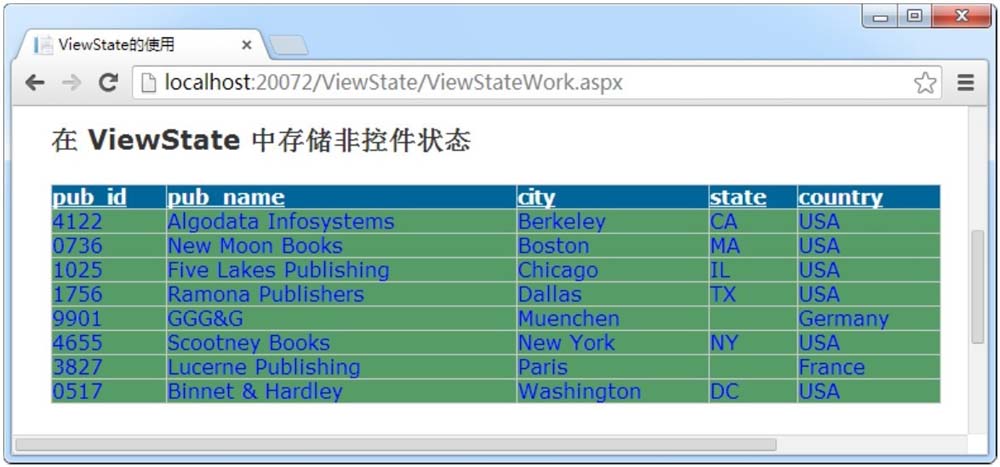Viewport: 1000px width, 467px height.
Task: Click cell '0736' in pub_id column
Action: (x=108, y=246)
